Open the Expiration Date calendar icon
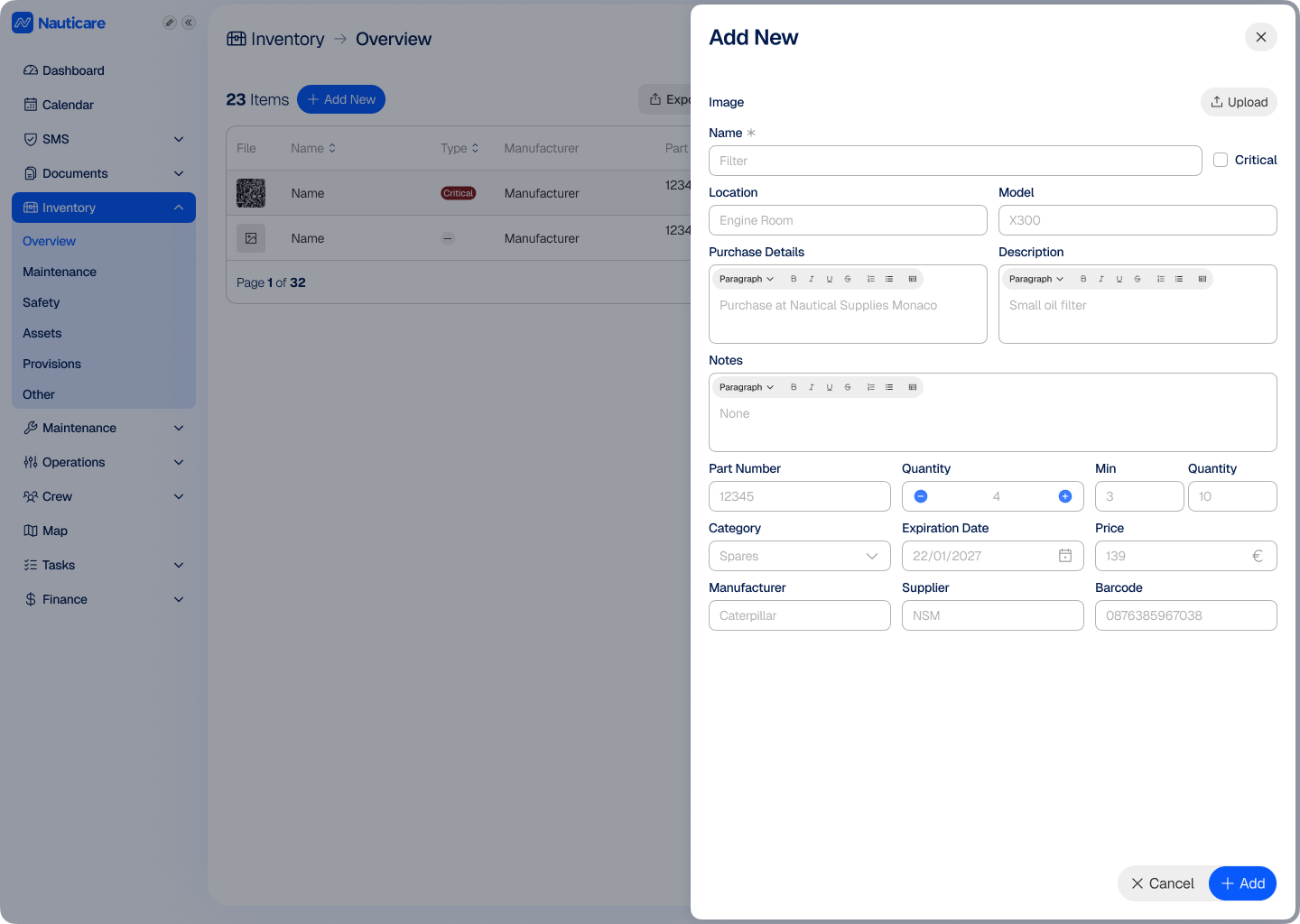The image size is (1300, 924). (1065, 556)
